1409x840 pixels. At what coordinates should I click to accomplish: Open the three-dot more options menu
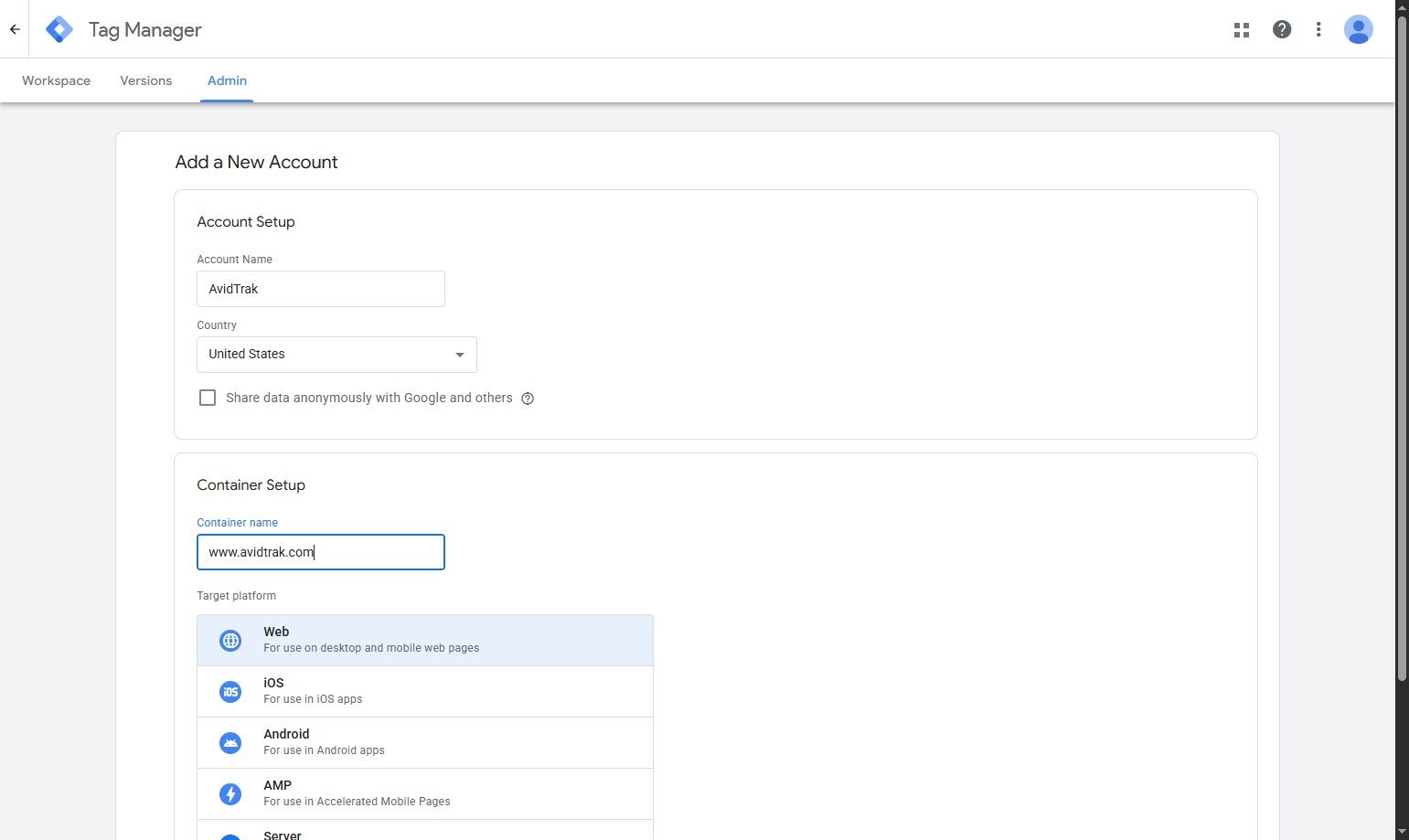click(x=1318, y=29)
